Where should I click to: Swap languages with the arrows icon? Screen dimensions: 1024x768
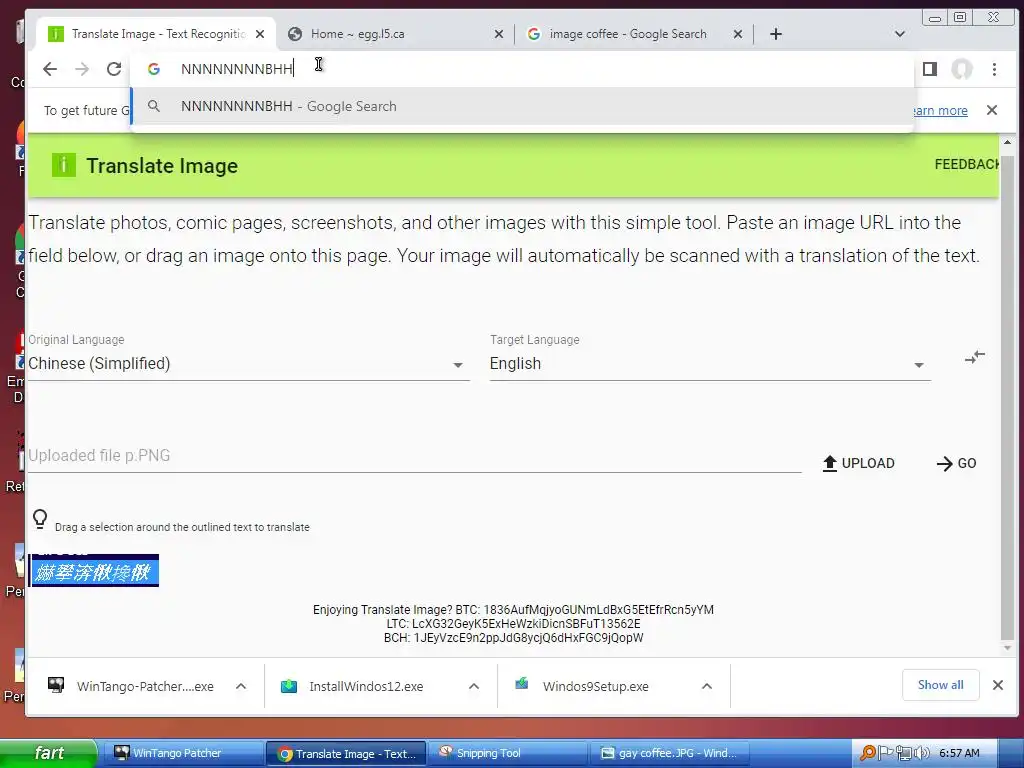[974, 357]
